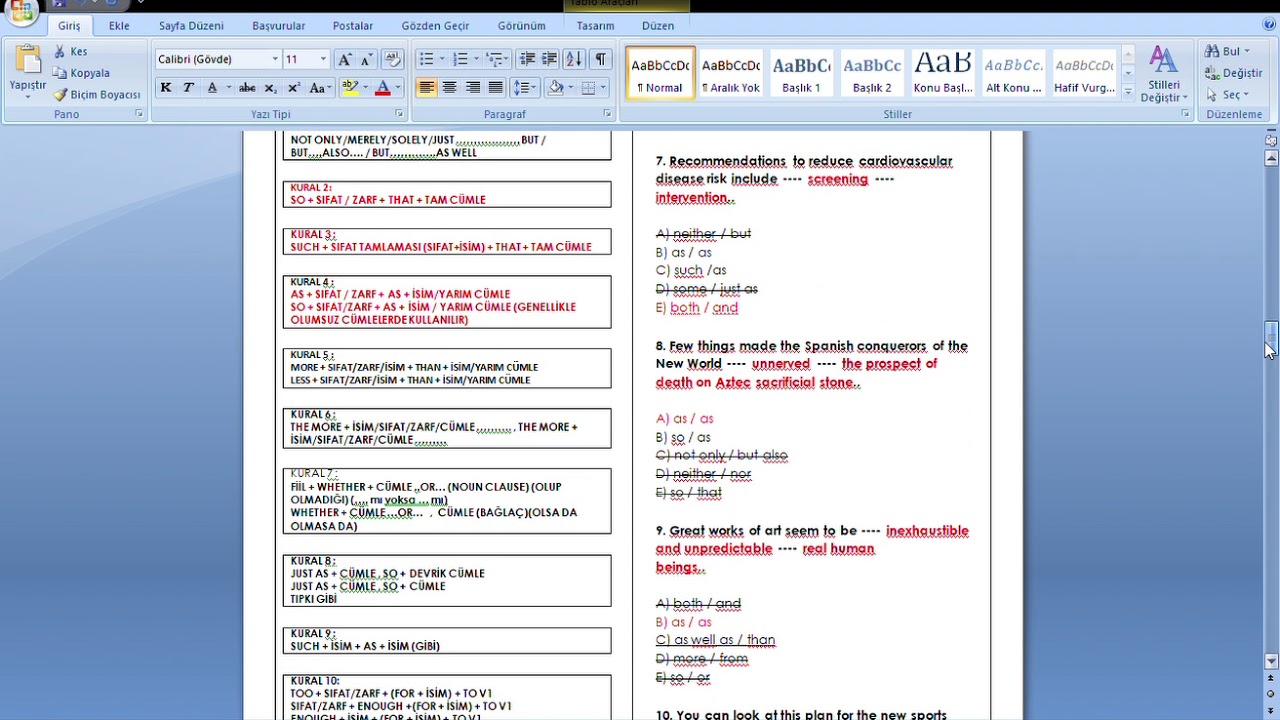Open the Pano clipboard dialog launcher
The height and width of the screenshot is (720, 1280).
pos(139,114)
